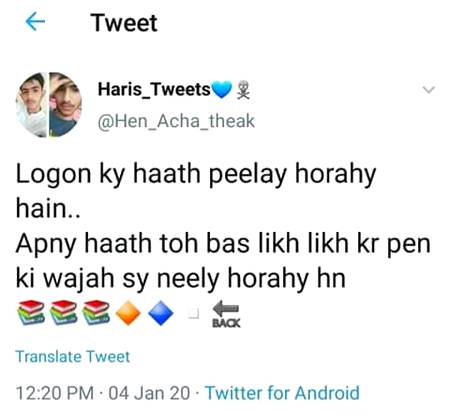Screen dimensions: 450x420
Task: Open the Twitter for Android link
Action: [x=282, y=393]
